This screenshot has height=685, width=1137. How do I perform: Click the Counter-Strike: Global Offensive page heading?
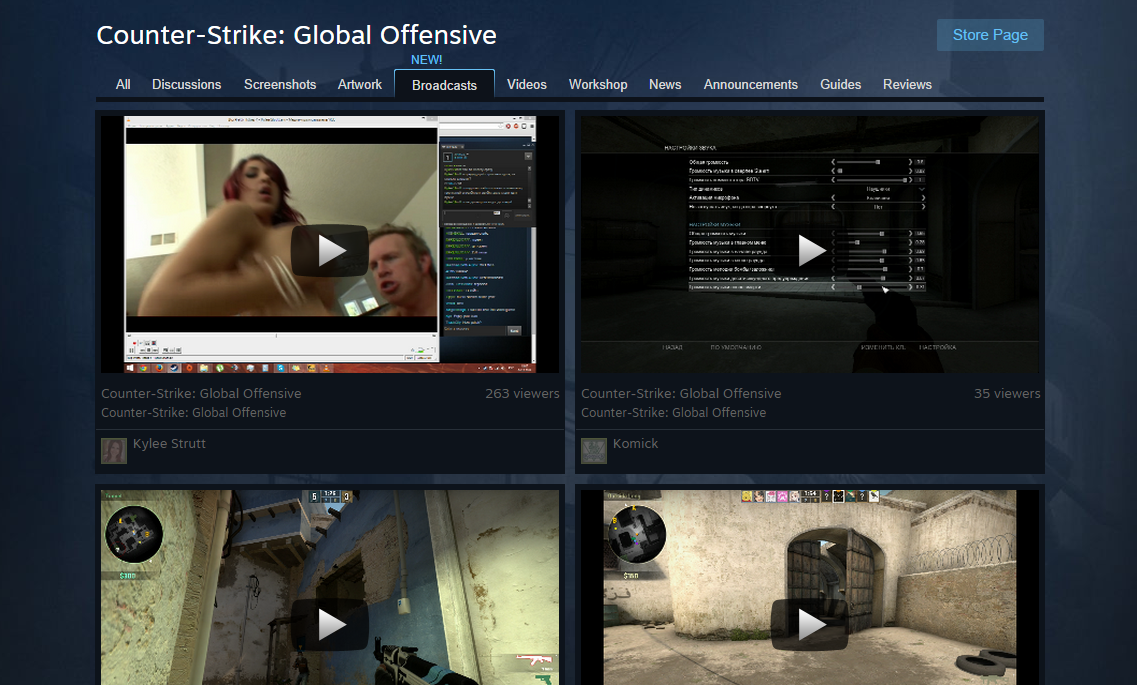[297, 35]
